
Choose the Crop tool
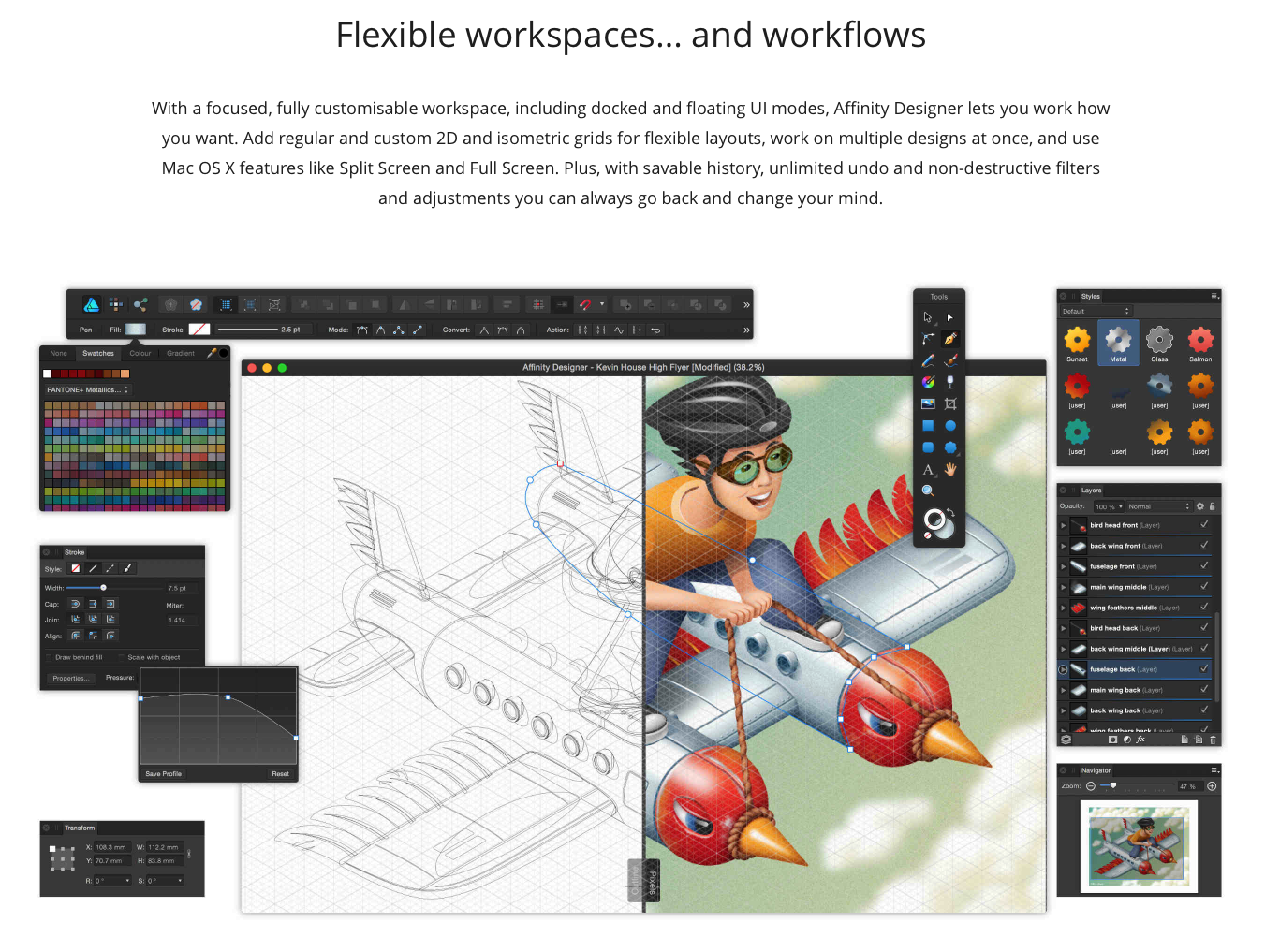coord(949,404)
